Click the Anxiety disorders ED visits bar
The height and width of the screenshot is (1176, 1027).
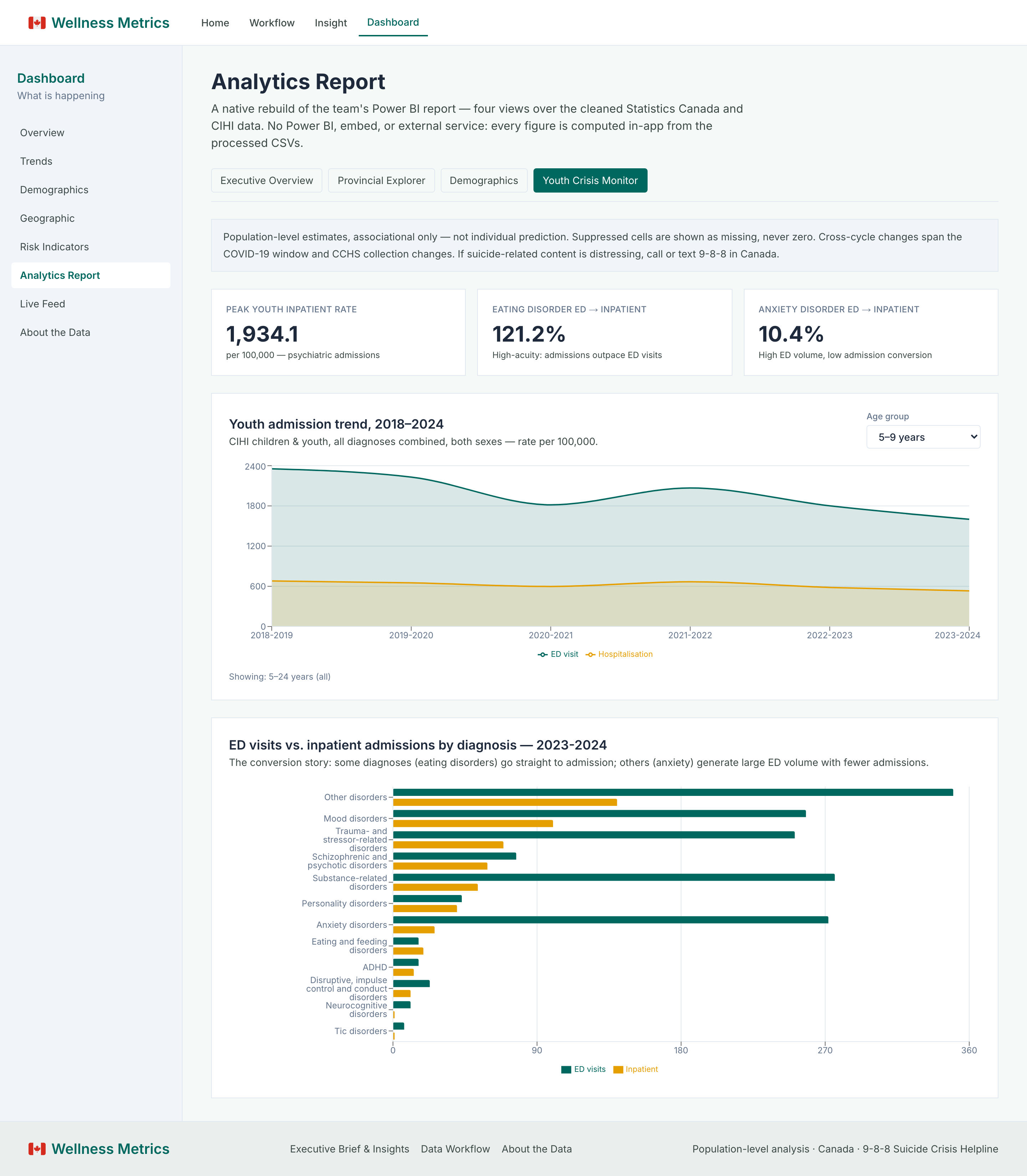(x=610, y=919)
